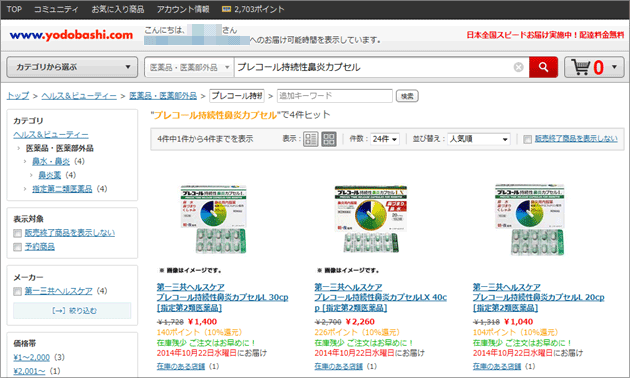The image size is (630, 378).
Task: Open カテゴリから選ぶ category dropdown
Action: 72,67
